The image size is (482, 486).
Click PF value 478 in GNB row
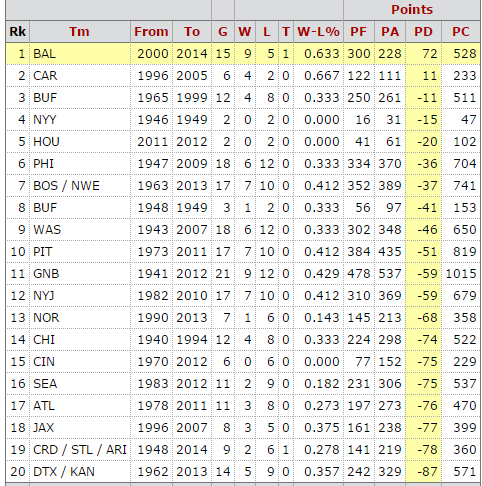point(359,274)
